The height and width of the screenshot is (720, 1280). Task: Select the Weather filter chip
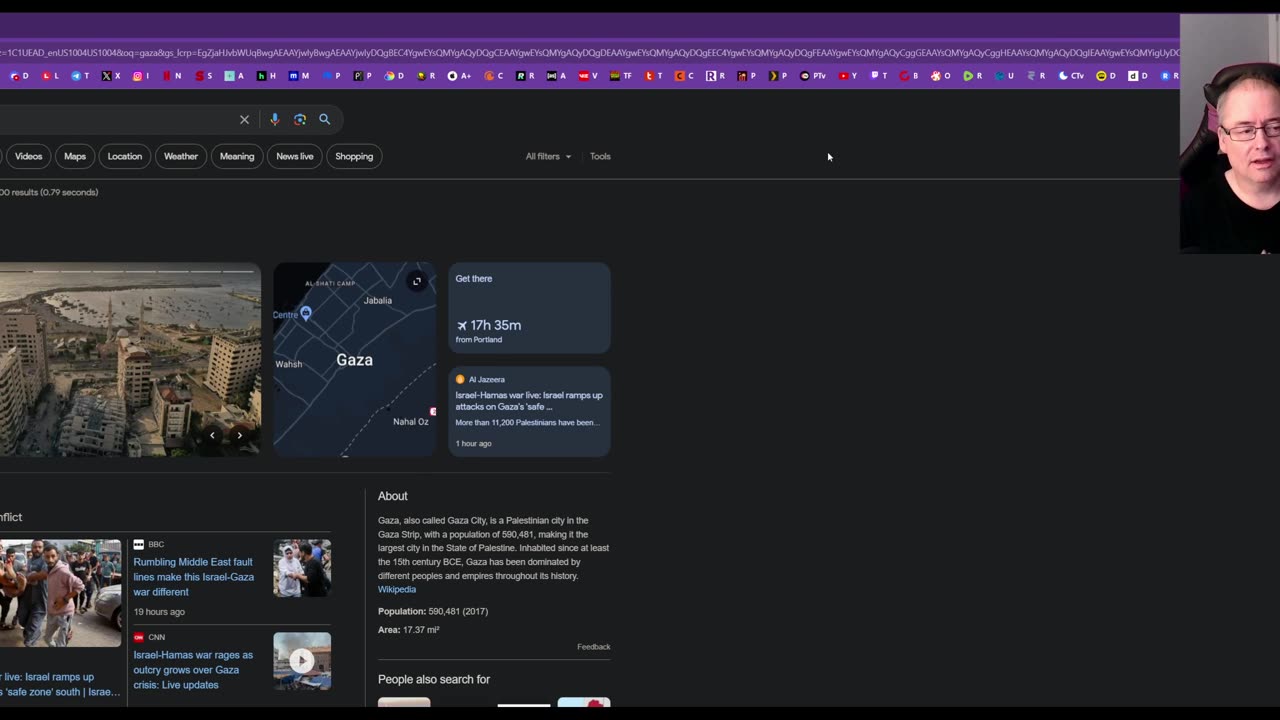pos(181,156)
